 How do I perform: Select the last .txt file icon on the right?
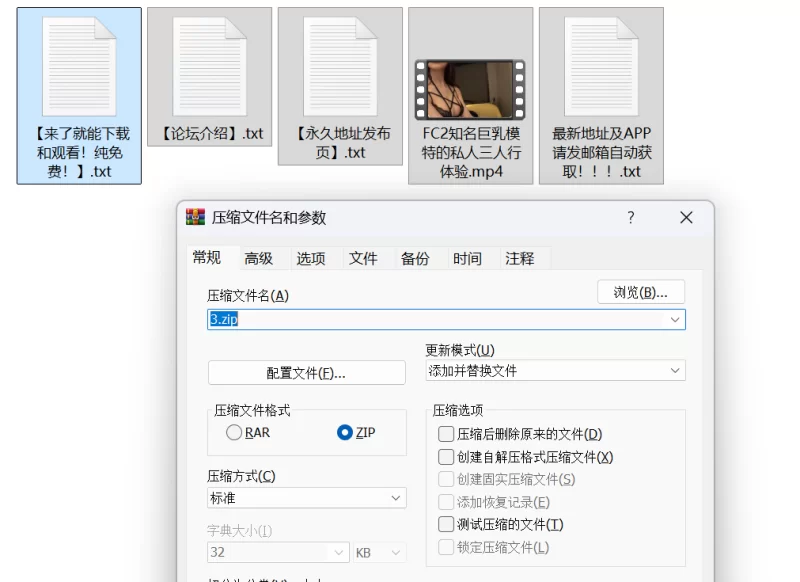coord(601,66)
